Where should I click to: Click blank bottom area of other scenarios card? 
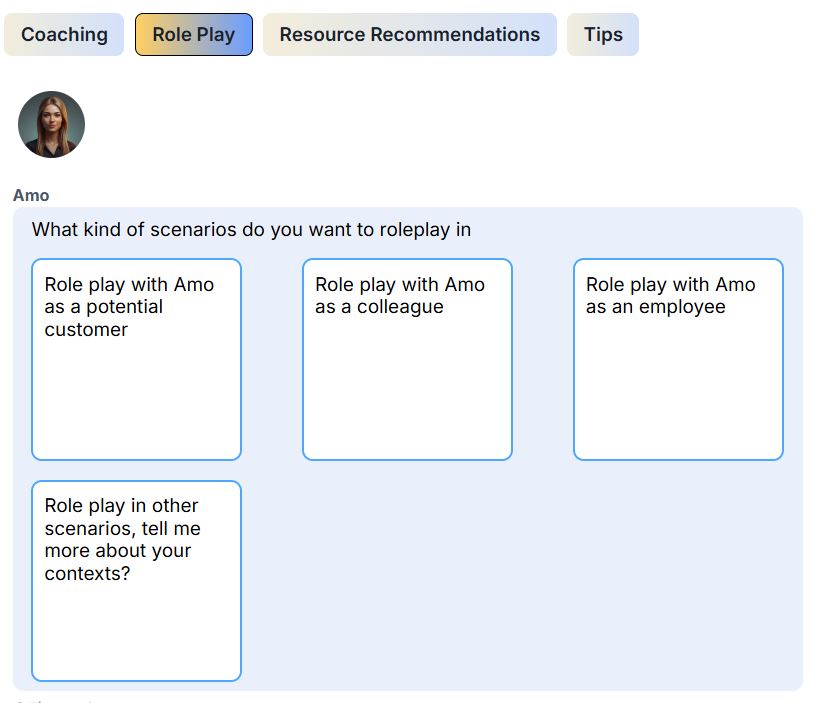(136, 640)
